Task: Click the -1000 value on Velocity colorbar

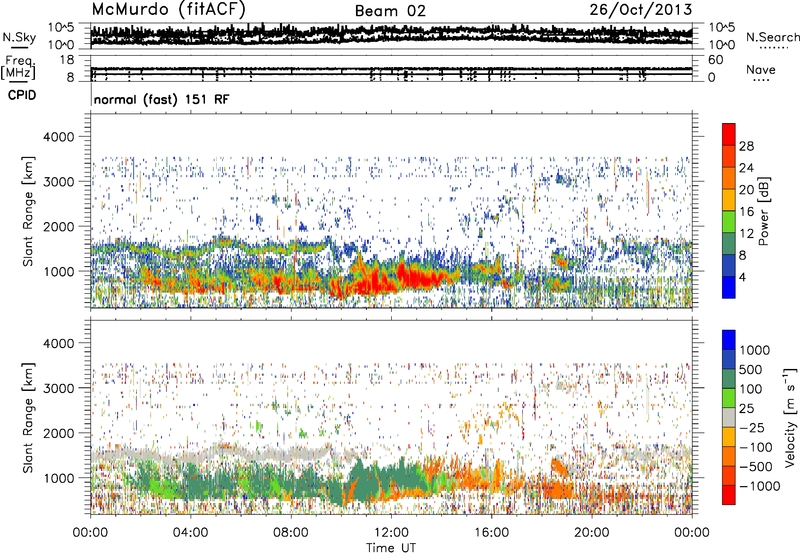Action: coord(760,486)
